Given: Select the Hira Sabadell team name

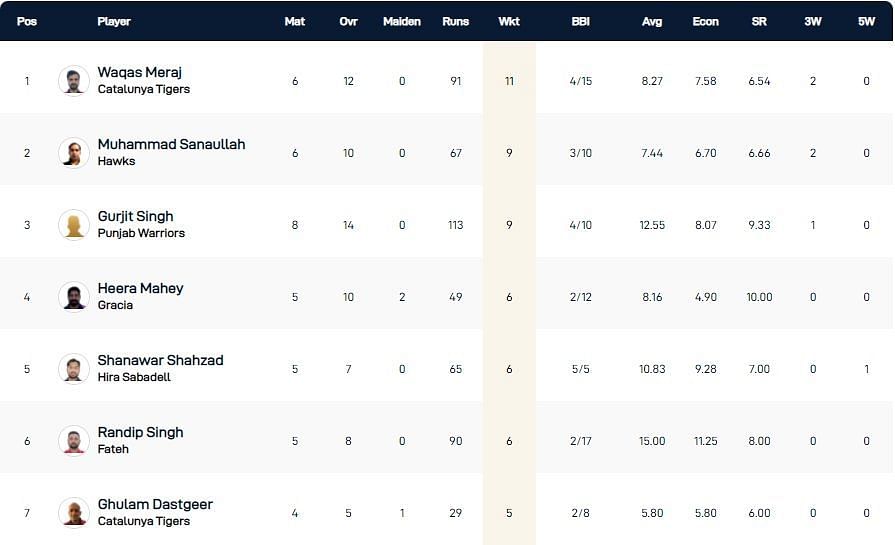Looking at the screenshot, I should click(134, 377).
